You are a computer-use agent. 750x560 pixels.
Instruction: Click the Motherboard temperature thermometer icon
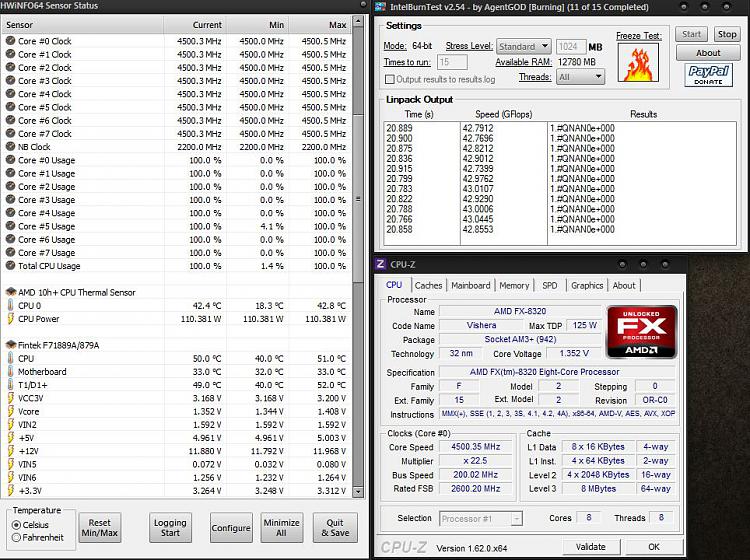click(11, 372)
